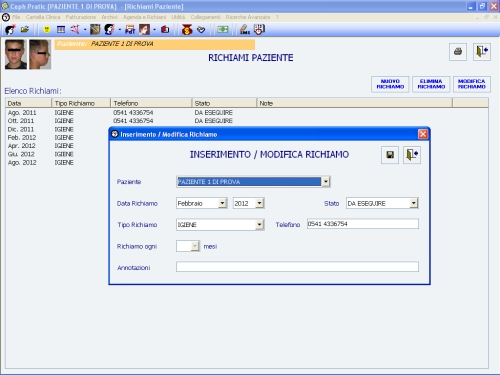Open the Archivi menu
The width and height of the screenshot is (500, 375).
pos(110,17)
